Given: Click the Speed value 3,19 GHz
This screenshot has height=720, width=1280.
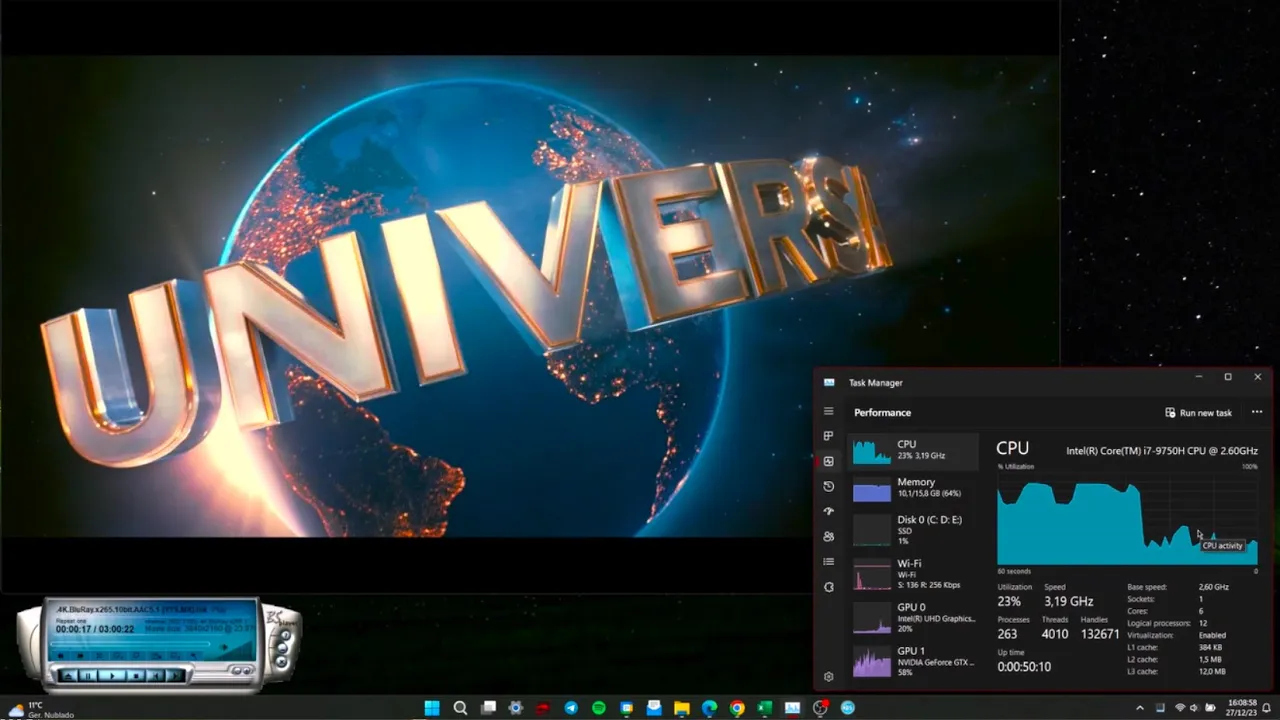Looking at the screenshot, I should pos(1068,601).
